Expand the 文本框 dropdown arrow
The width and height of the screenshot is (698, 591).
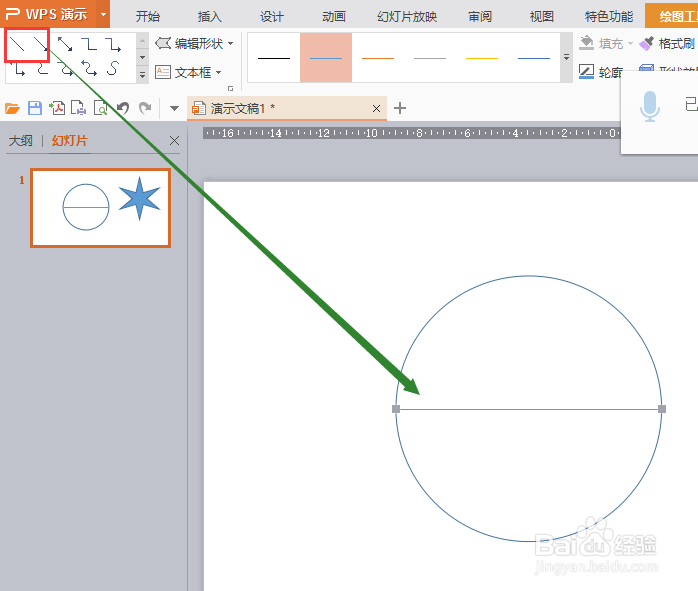tap(219, 72)
